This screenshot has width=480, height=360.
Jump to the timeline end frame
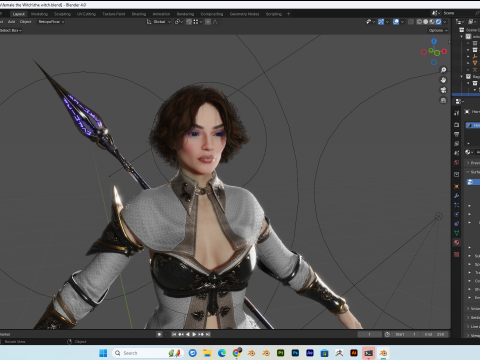click(x=208, y=334)
